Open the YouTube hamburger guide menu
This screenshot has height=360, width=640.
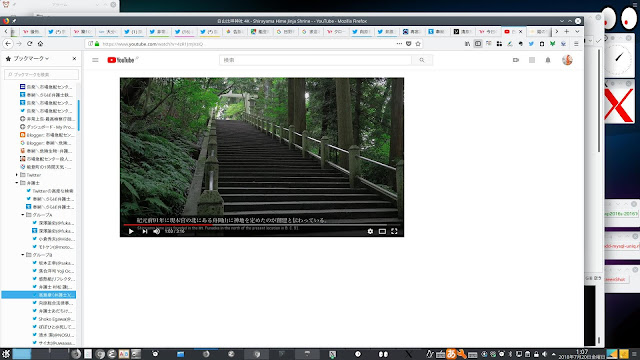click(95, 60)
